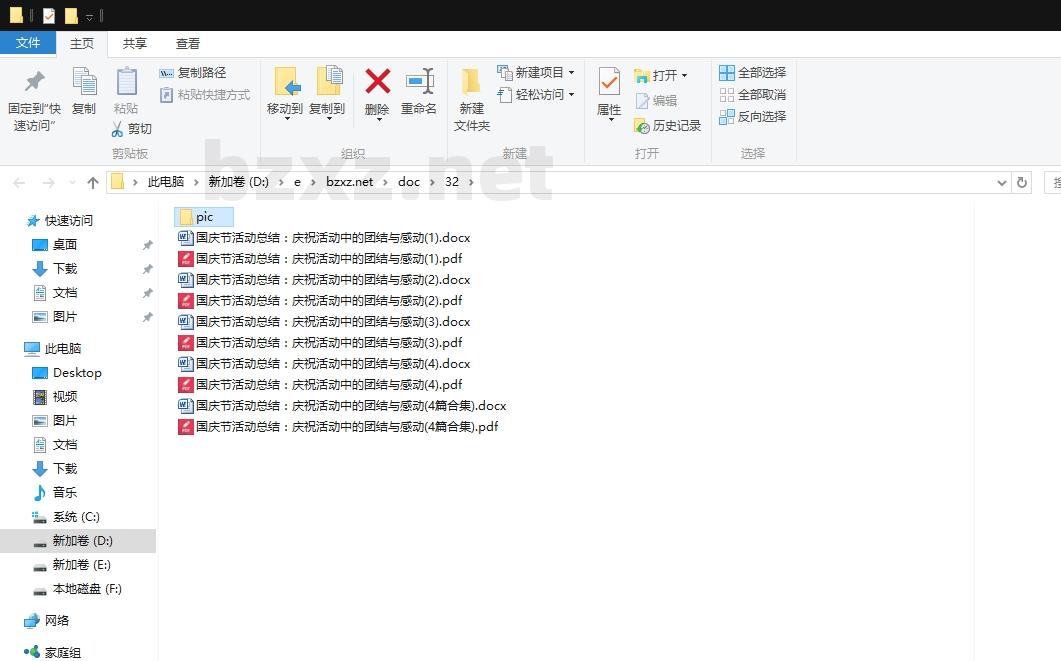Click the Up arrow navigation button

pos(93,182)
